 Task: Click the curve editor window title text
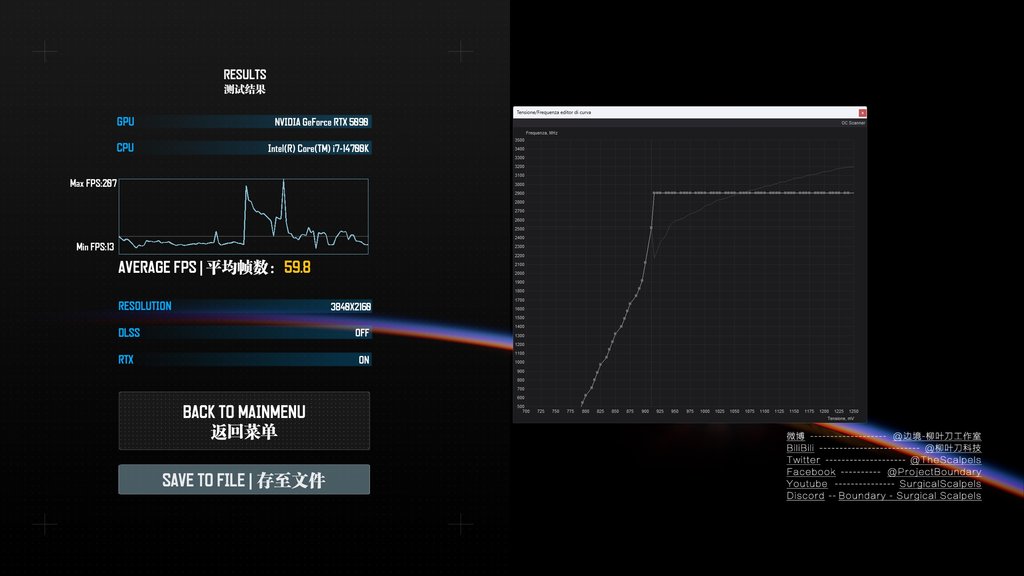click(554, 112)
